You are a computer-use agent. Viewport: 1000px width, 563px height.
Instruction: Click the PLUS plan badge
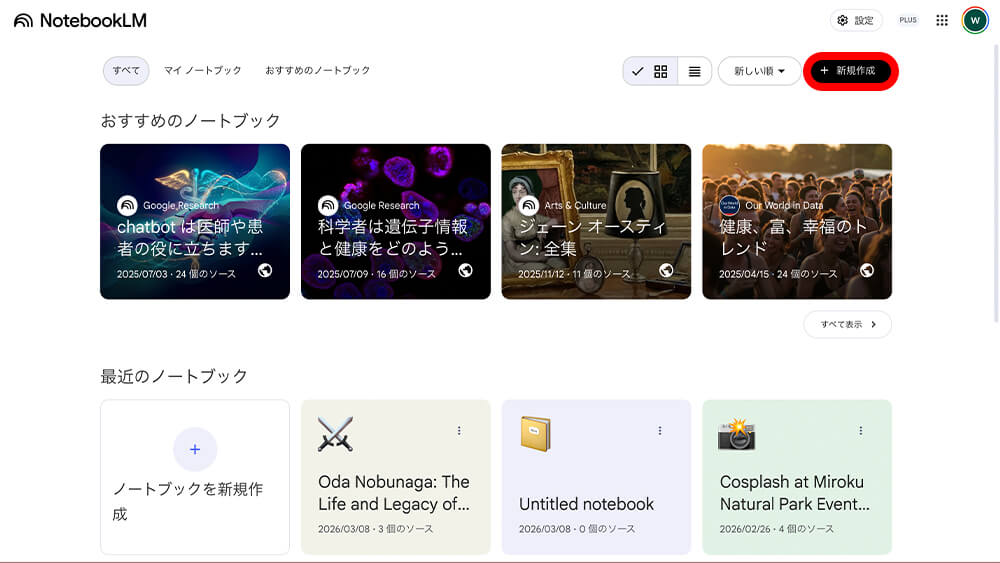pos(908,20)
